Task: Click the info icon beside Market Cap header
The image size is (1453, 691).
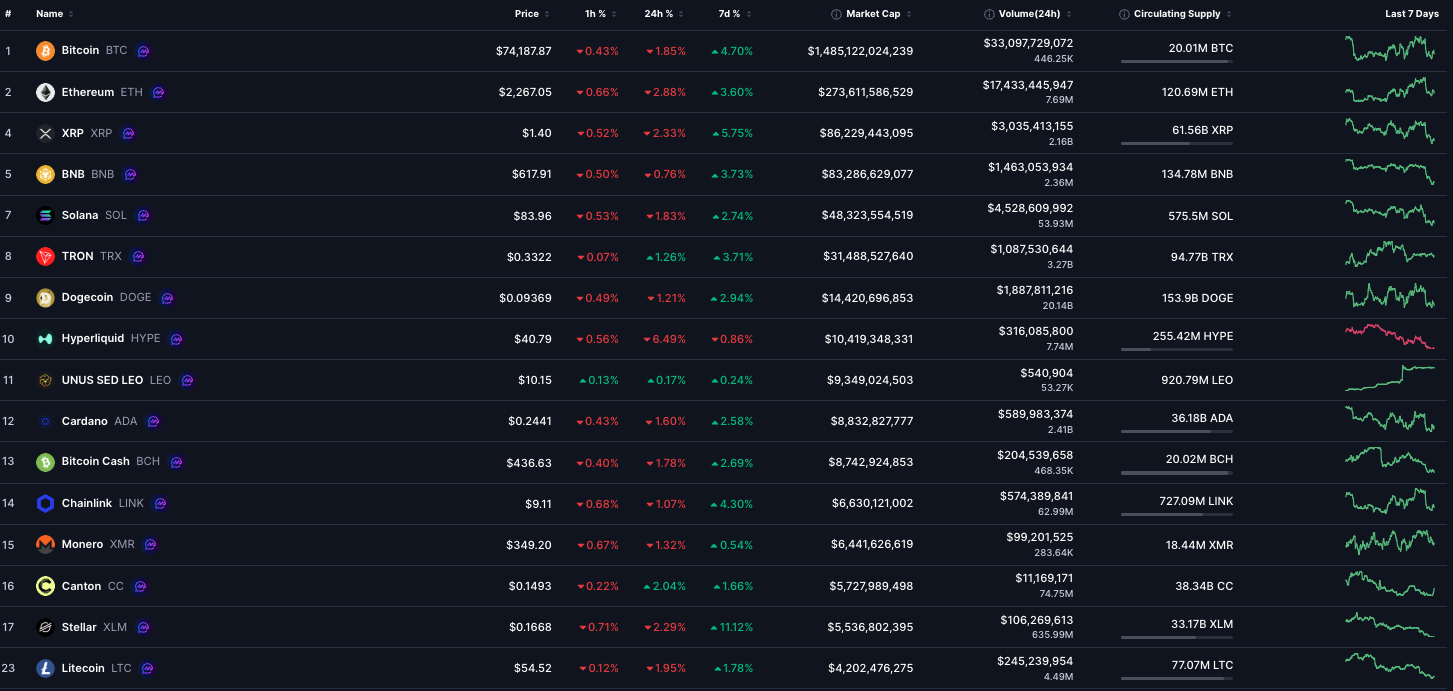Action: (836, 14)
